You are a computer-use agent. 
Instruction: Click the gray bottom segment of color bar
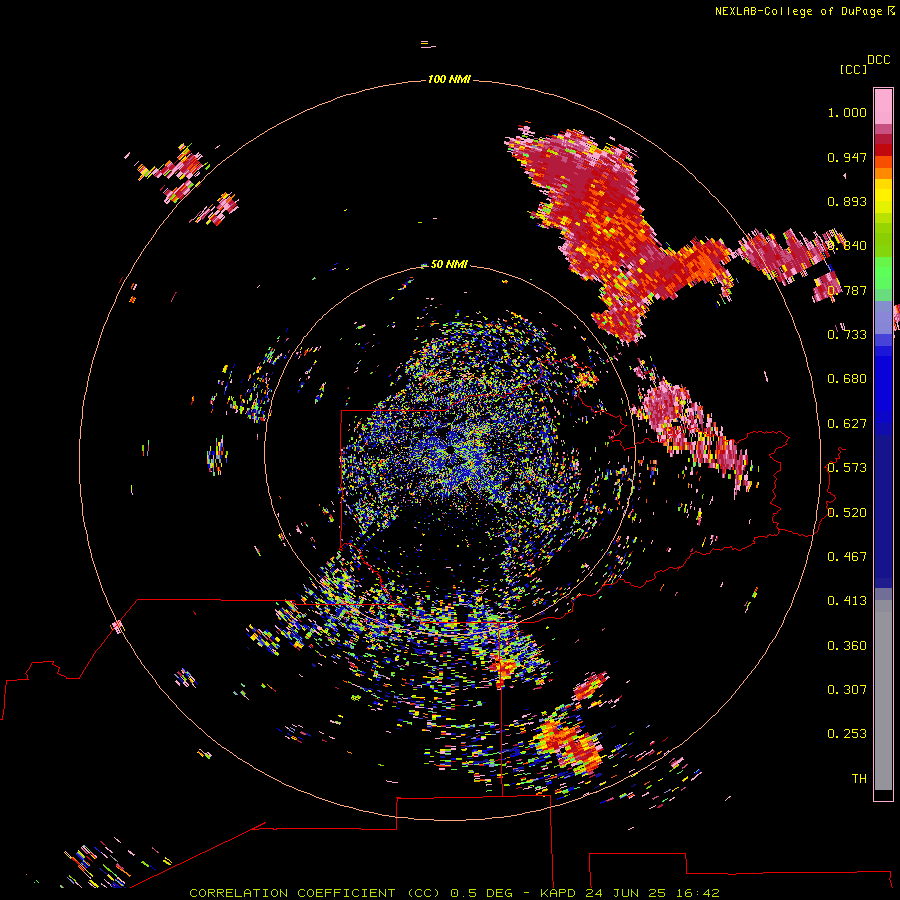tap(883, 695)
